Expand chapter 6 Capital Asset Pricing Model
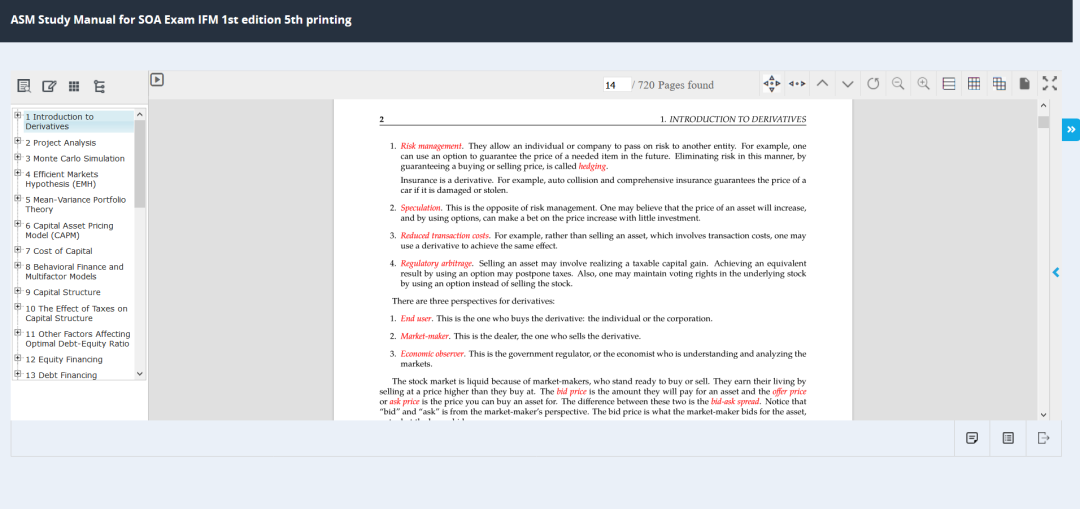This screenshot has height=509, width=1080. coord(18,224)
